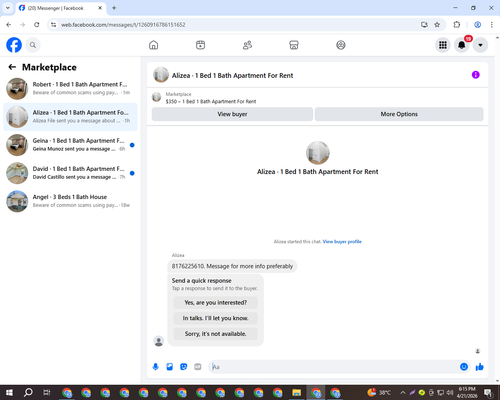
Task: Open the Groups icon in top navigation
Action: click(341, 45)
